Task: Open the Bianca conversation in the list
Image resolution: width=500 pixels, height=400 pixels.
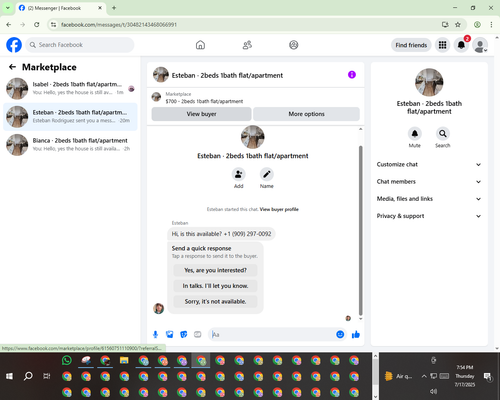Action: [x=70, y=145]
